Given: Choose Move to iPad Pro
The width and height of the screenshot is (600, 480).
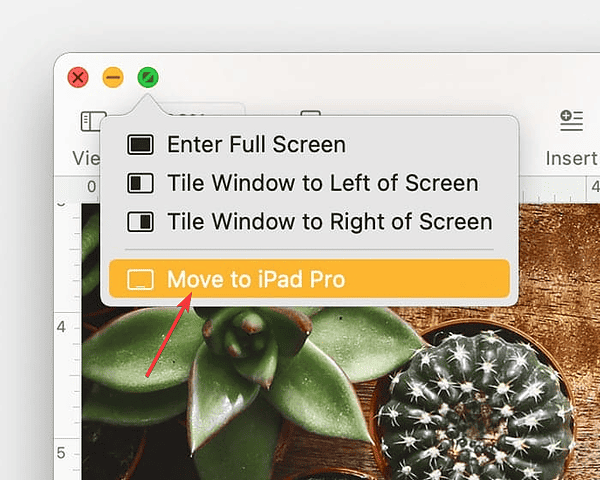Looking at the screenshot, I should pyautogui.click(x=255, y=279).
